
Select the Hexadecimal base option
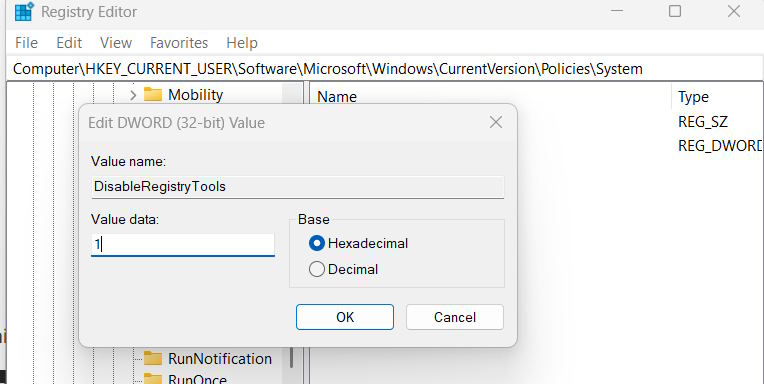(359, 243)
